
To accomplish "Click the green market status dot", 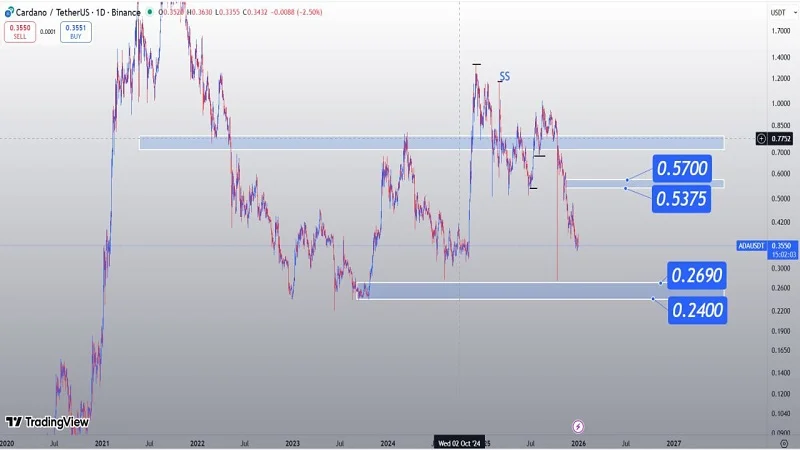I will pos(149,12).
